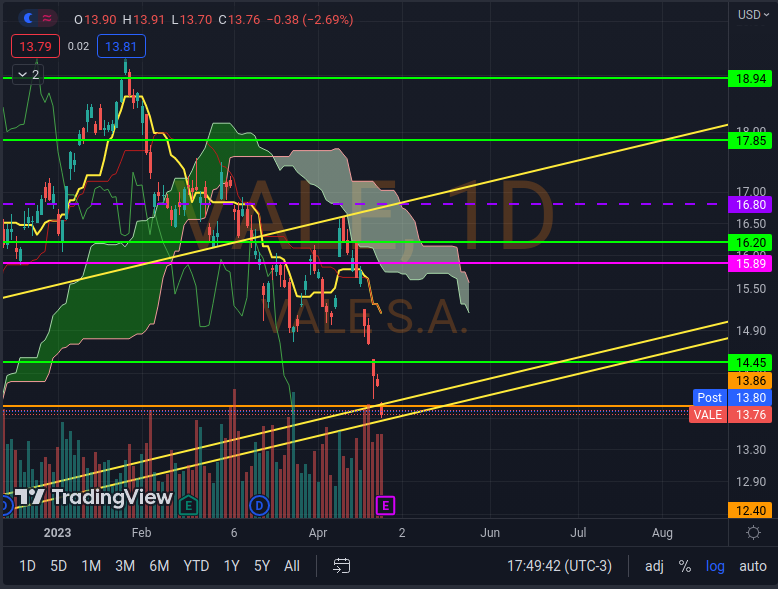Click the 17:49:42 (UTC-3) timezone clock
Image resolution: width=778 pixels, height=589 pixels.
559,566
